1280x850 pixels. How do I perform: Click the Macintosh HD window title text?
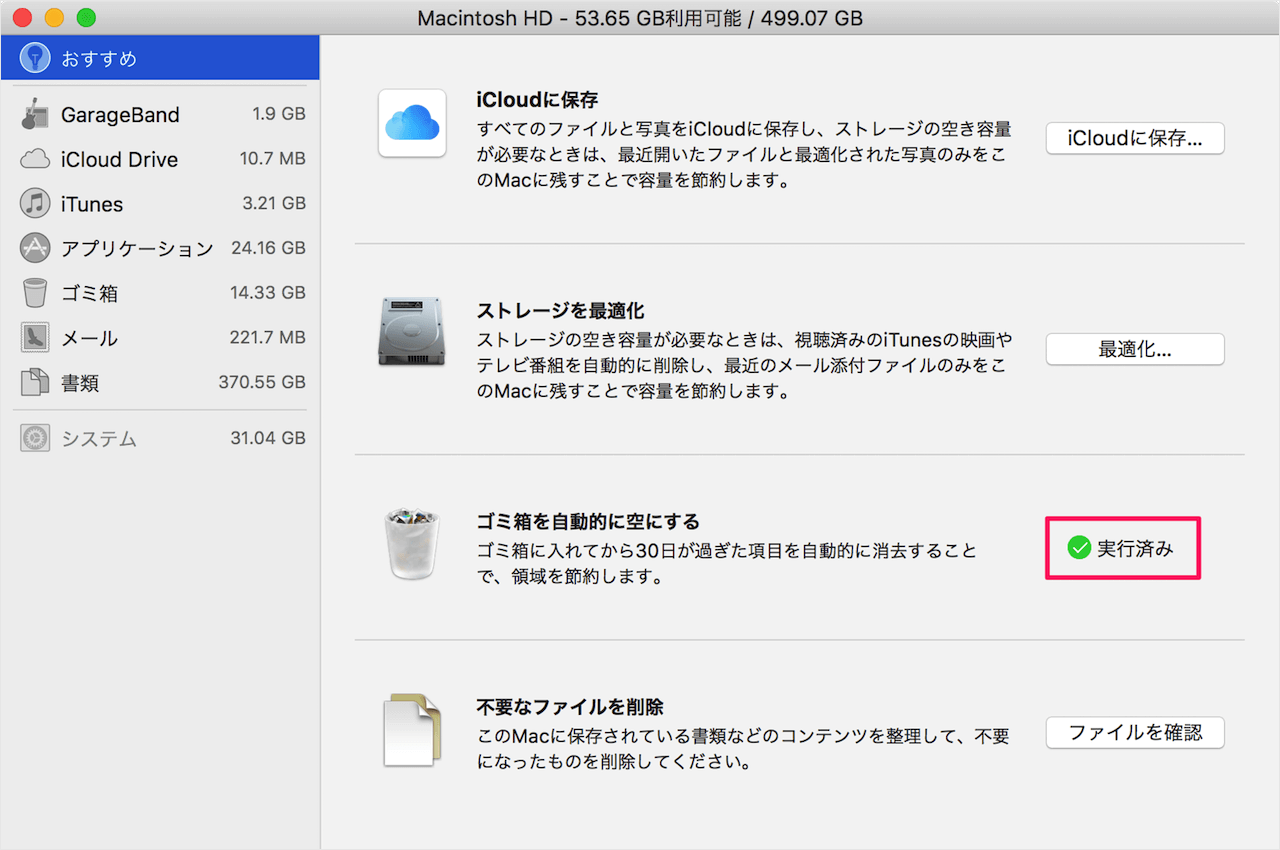coord(640,18)
